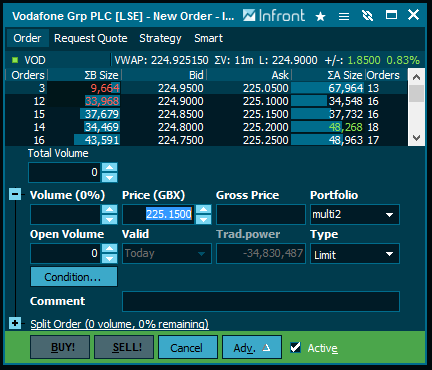This screenshot has height=370, width=432.
Task: Click order book scrollbar down arrow
Action: [416, 138]
